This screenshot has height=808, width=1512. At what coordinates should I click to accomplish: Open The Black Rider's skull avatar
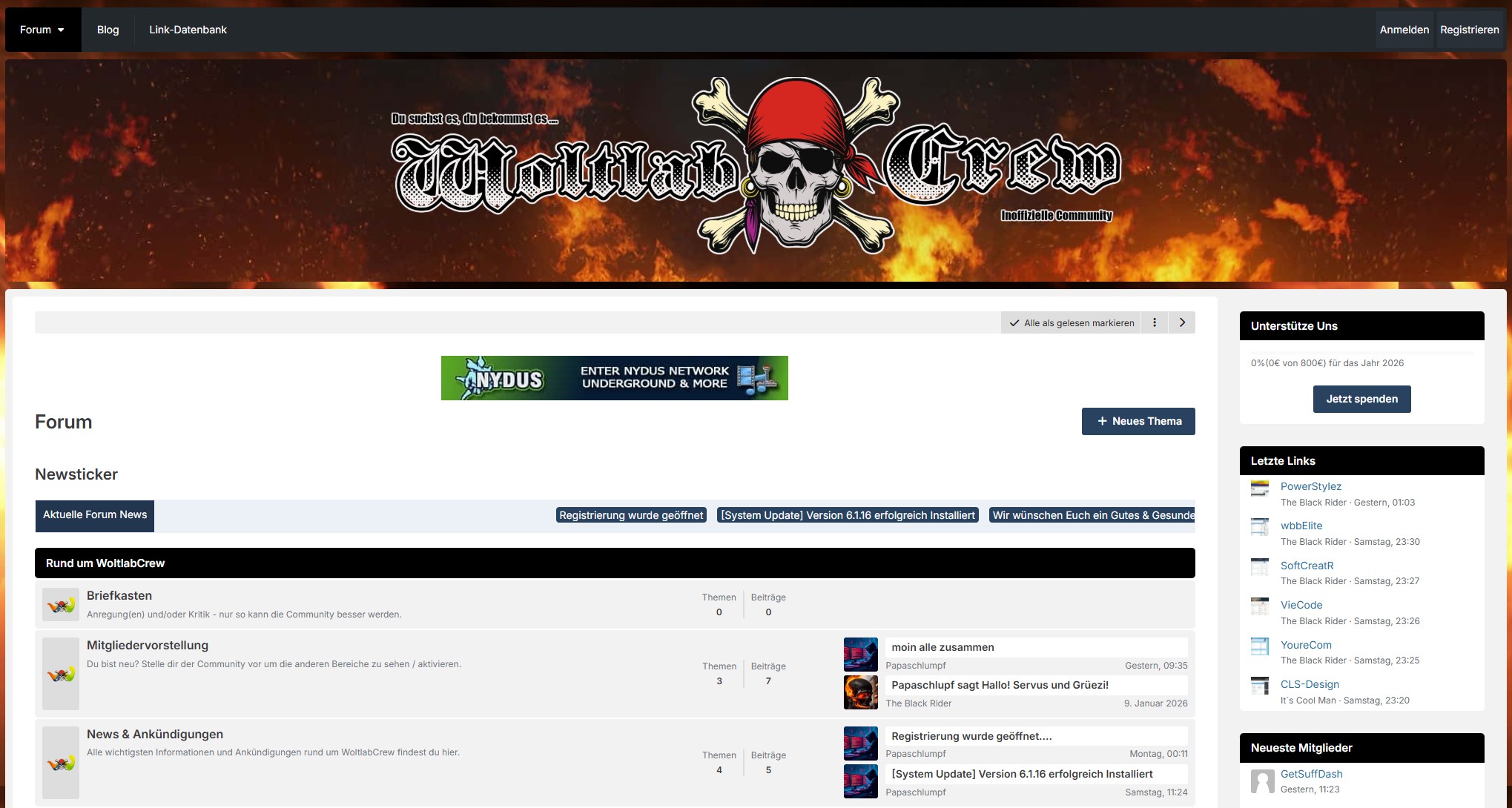click(860, 692)
